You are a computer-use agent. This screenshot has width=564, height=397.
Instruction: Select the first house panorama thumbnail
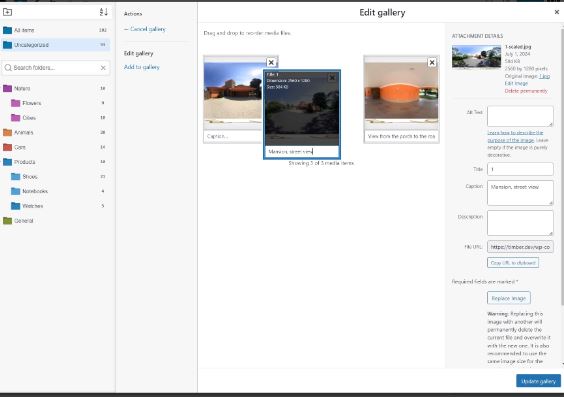(234, 92)
